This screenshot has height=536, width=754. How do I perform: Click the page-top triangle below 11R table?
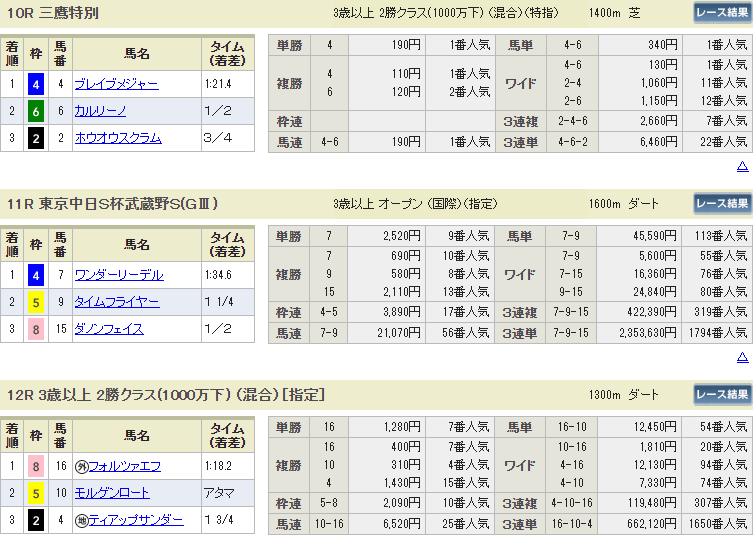[x=742, y=357]
